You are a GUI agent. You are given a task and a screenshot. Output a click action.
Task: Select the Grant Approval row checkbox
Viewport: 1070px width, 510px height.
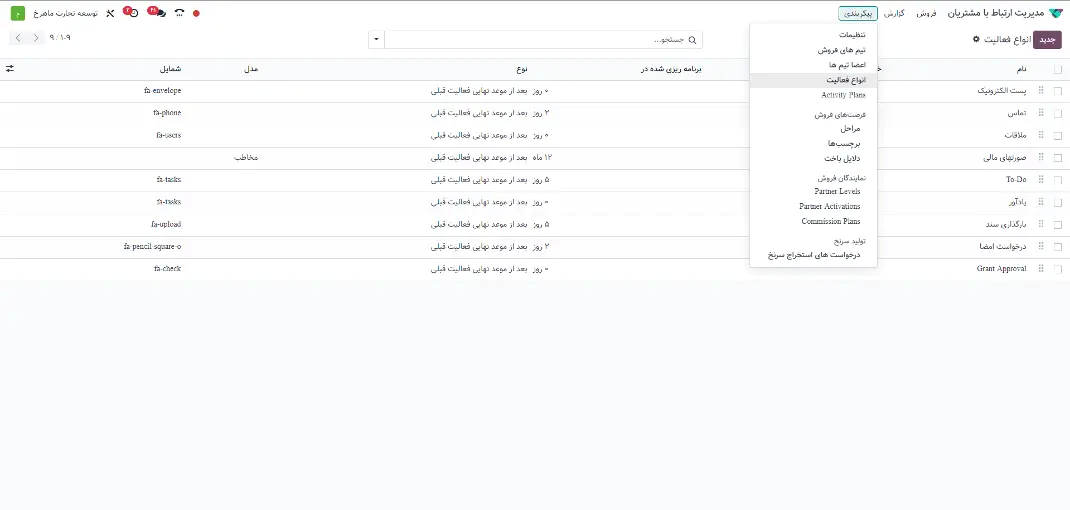1058,269
